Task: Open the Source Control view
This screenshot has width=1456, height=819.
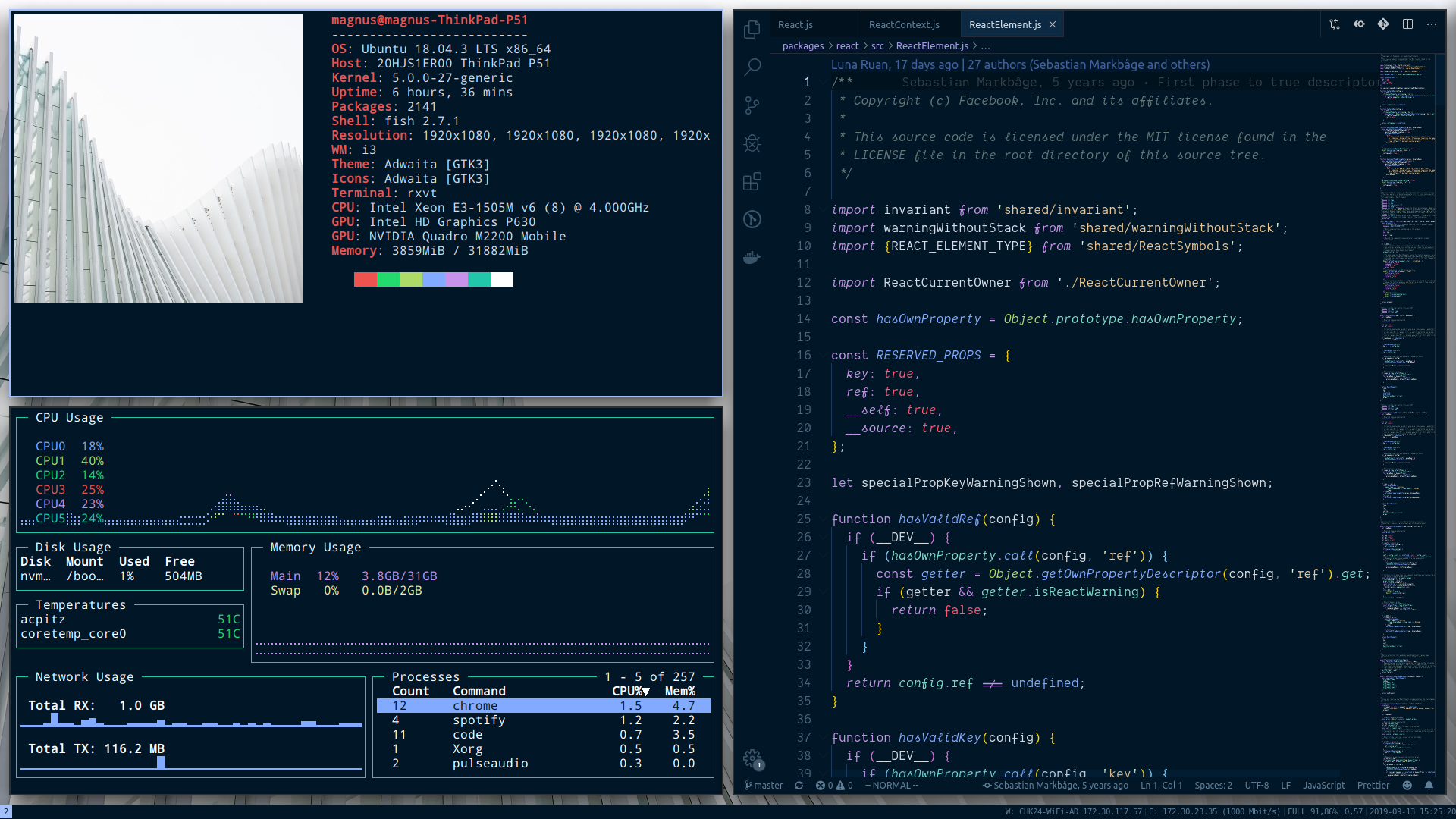Action: [752, 105]
